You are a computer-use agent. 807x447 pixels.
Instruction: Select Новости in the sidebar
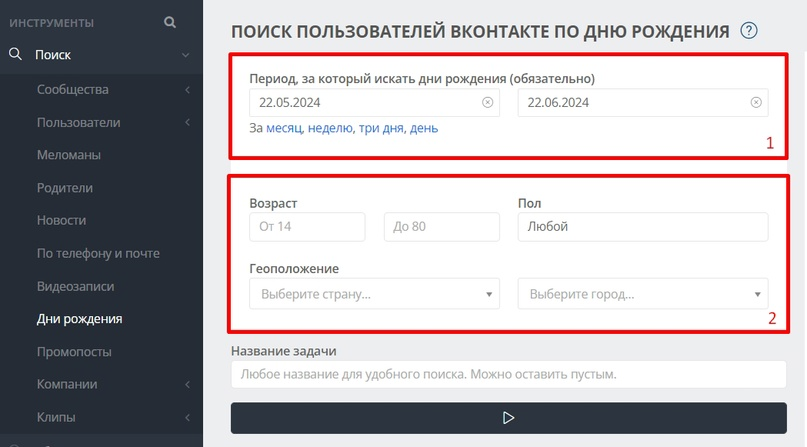click(x=61, y=220)
